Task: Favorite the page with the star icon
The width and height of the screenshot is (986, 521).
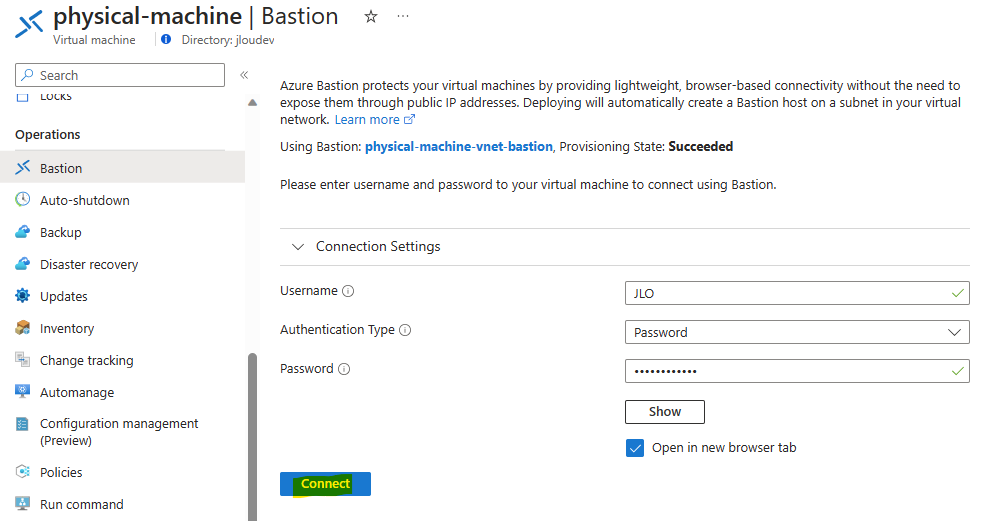Action: click(371, 17)
